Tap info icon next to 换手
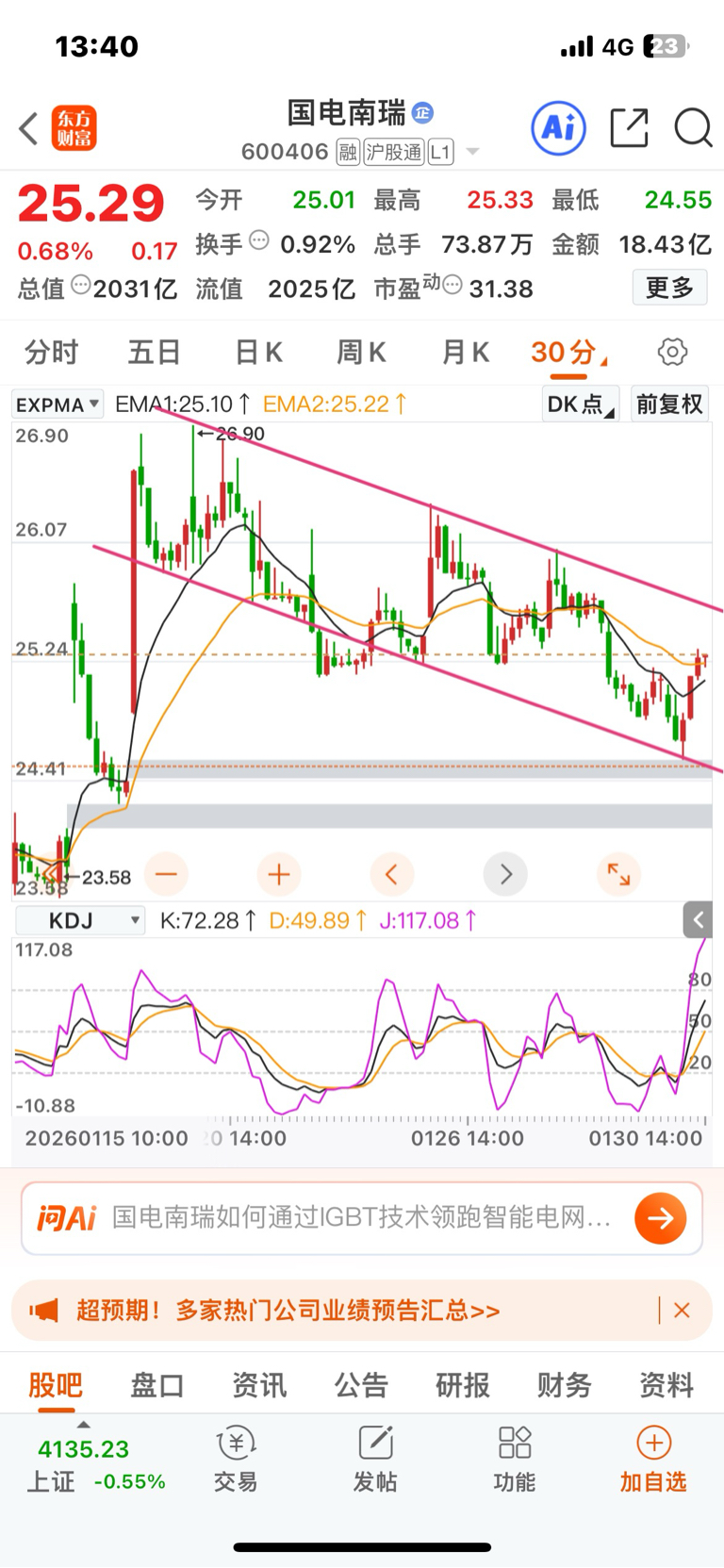Image resolution: width=724 pixels, height=1568 pixels. click(258, 240)
